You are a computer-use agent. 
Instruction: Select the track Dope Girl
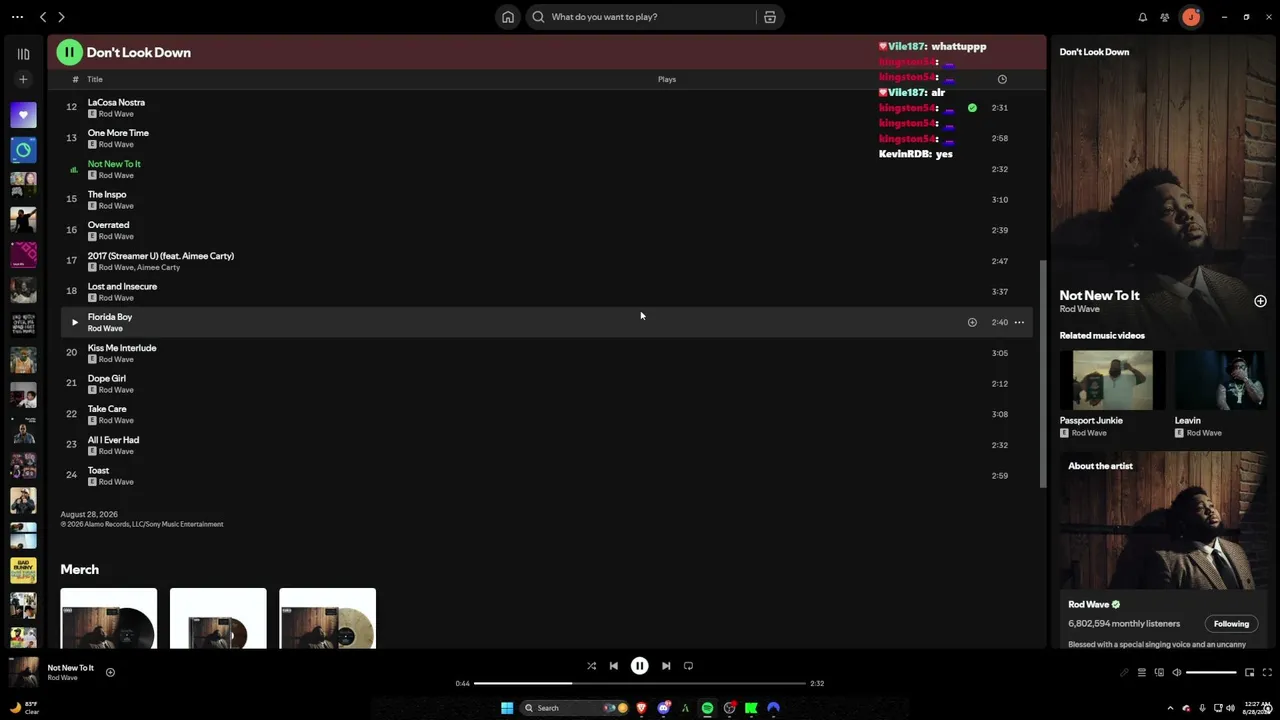pos(107,378)
